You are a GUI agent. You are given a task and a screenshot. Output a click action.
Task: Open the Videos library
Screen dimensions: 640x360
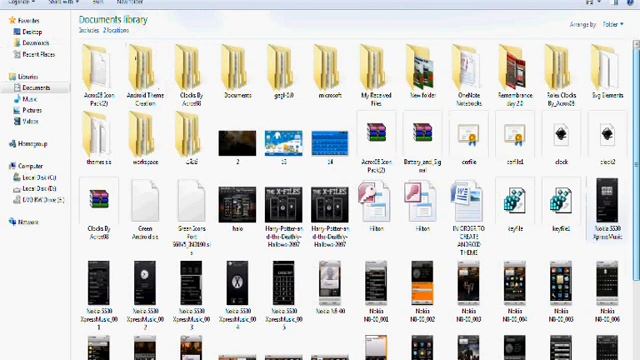[30, 121]
